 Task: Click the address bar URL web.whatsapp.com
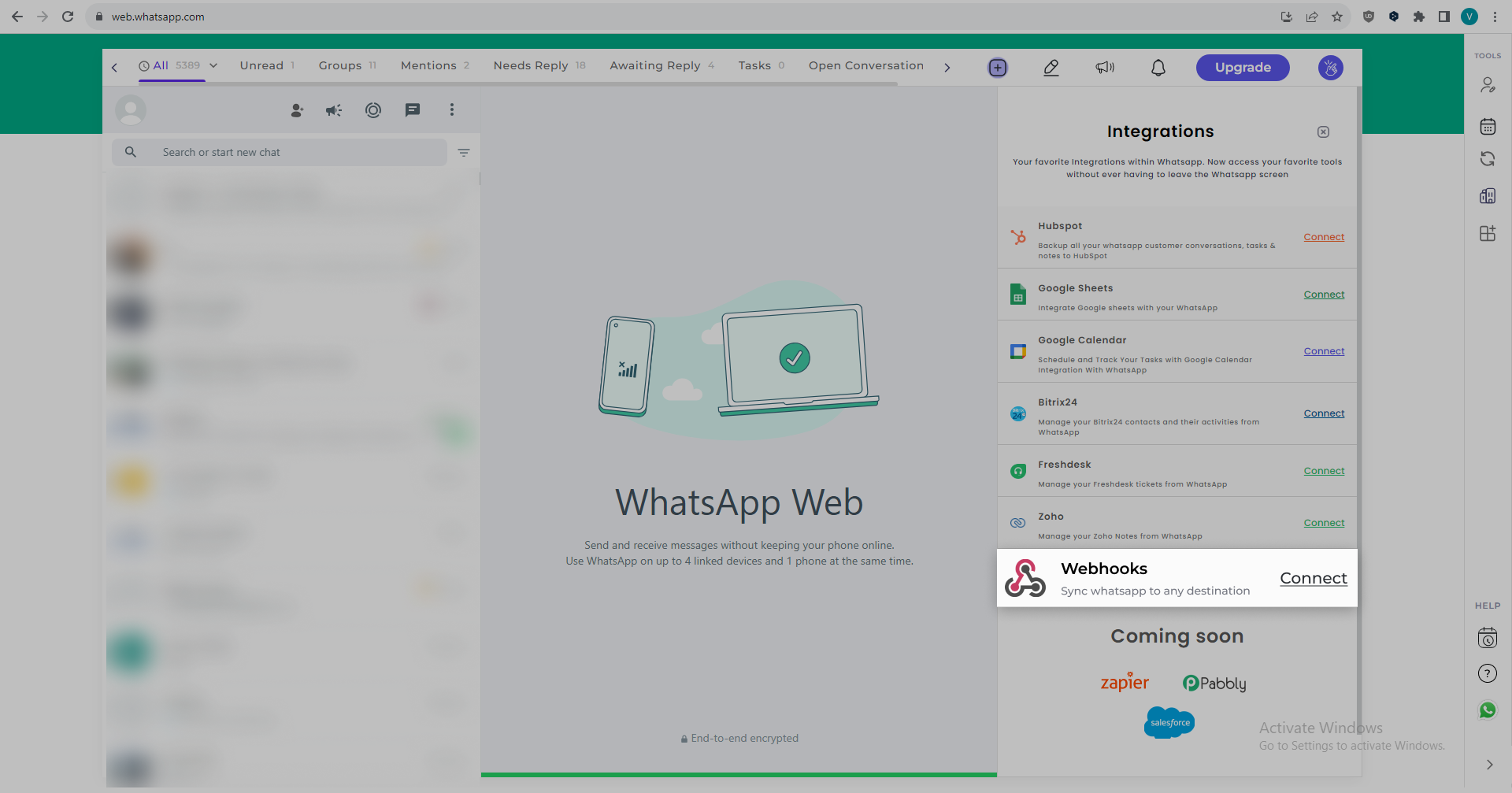click(157, 17)
